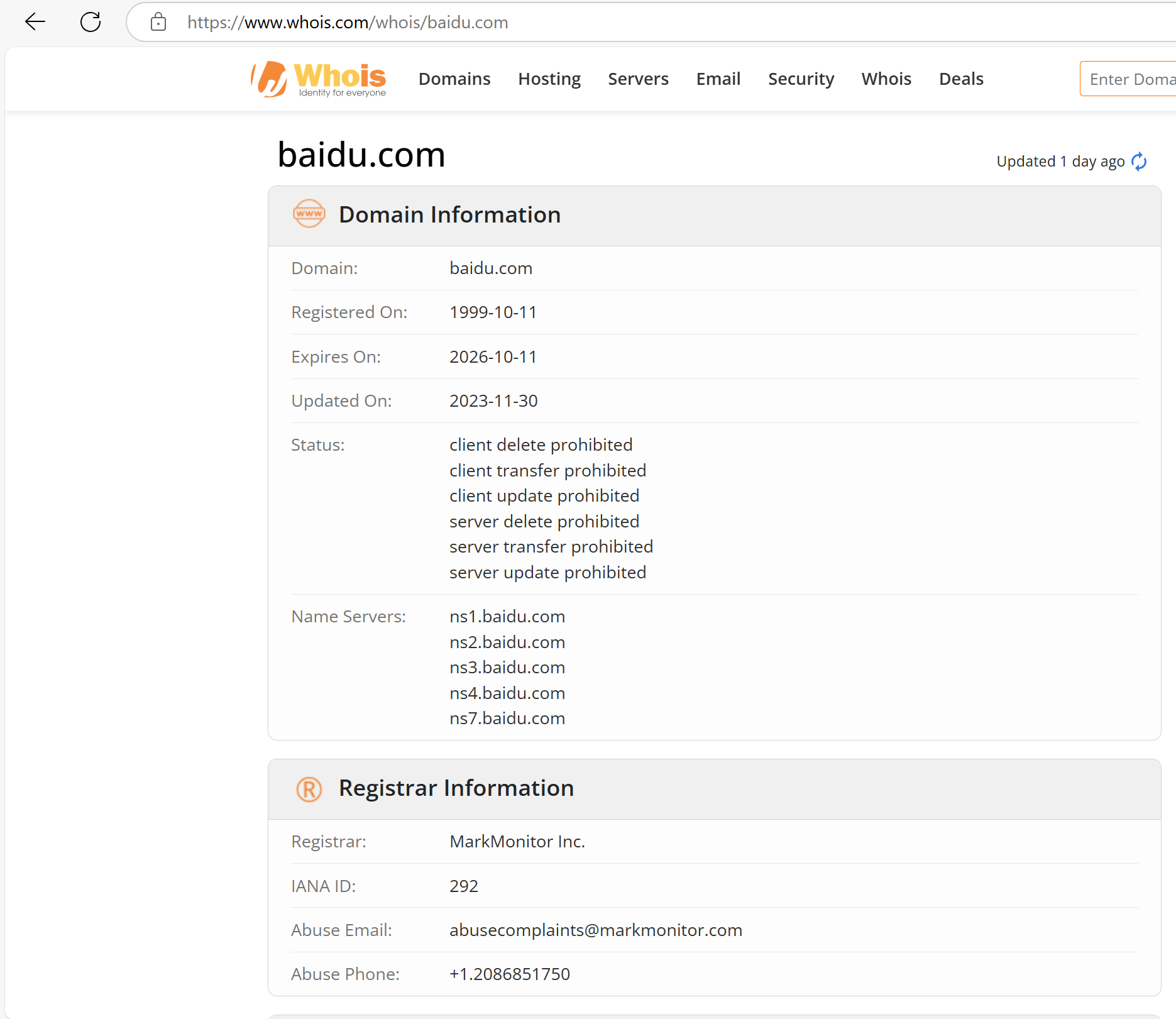Viewport: 1176px width, 1019px height.
Task: Select the updated date 2023-11-30
Action: point(493,401)
